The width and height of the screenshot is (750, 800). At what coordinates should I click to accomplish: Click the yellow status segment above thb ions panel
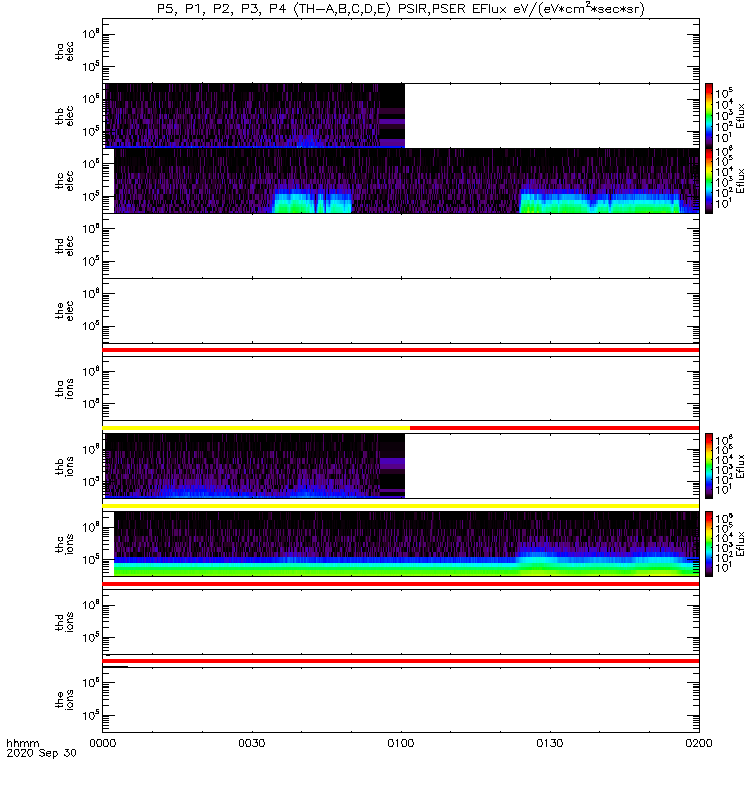pyautogui.click(x=256, y=428)
